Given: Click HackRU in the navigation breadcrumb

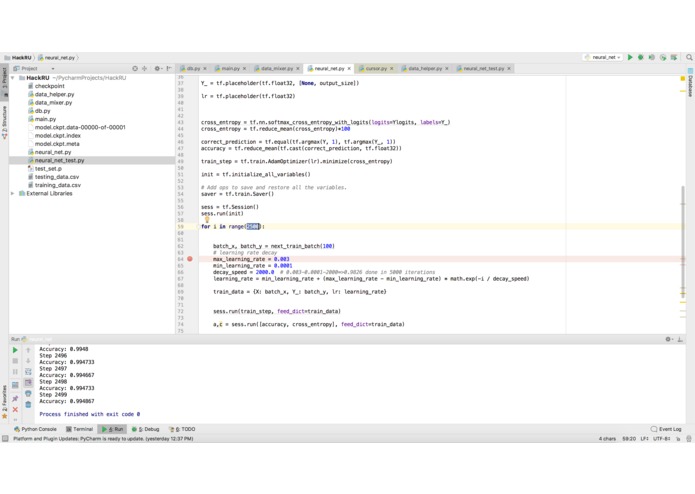Looking at the screenshot, I should (x=18, y=58).
